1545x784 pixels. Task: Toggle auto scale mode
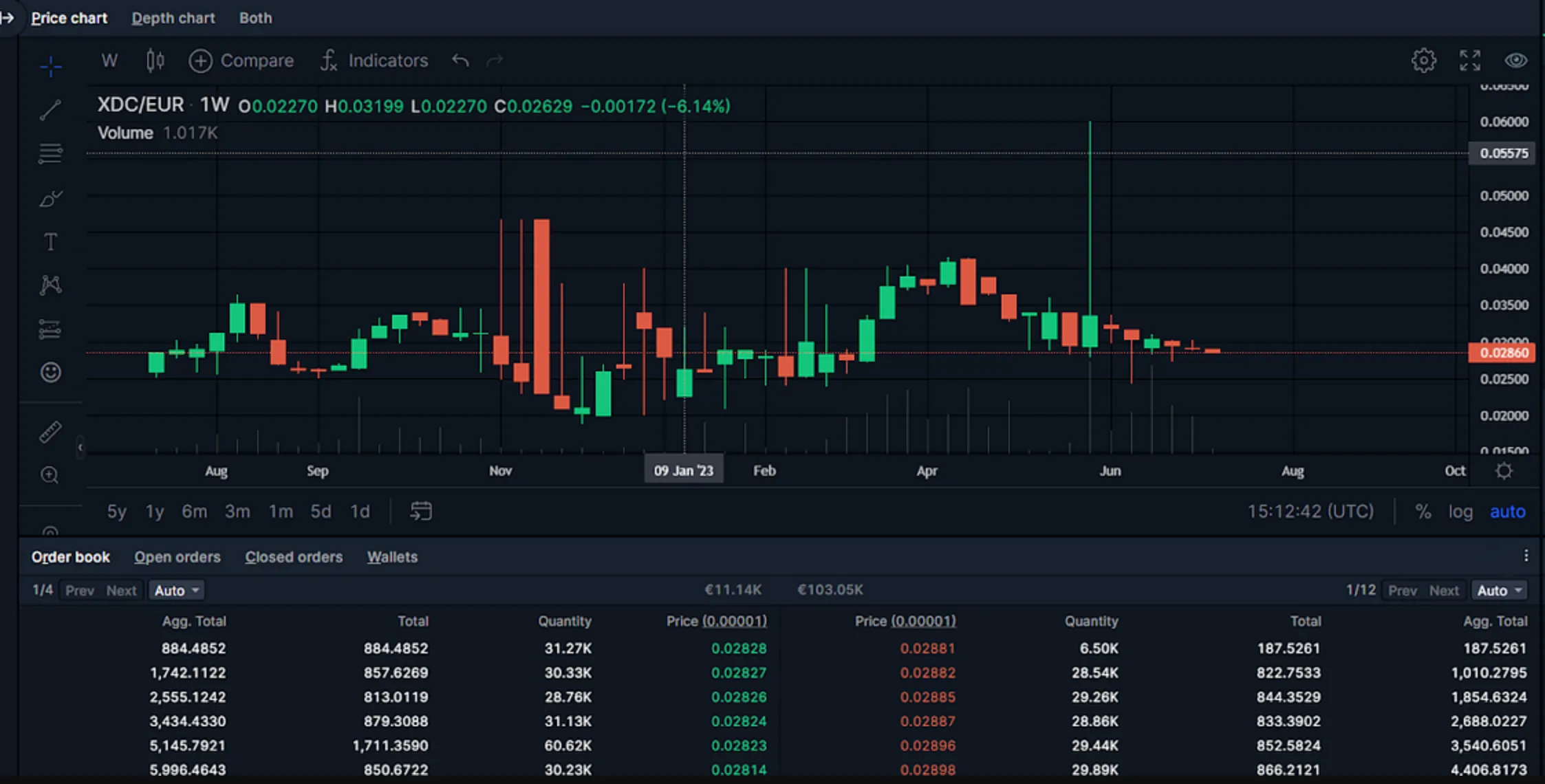pos(1507,512)
